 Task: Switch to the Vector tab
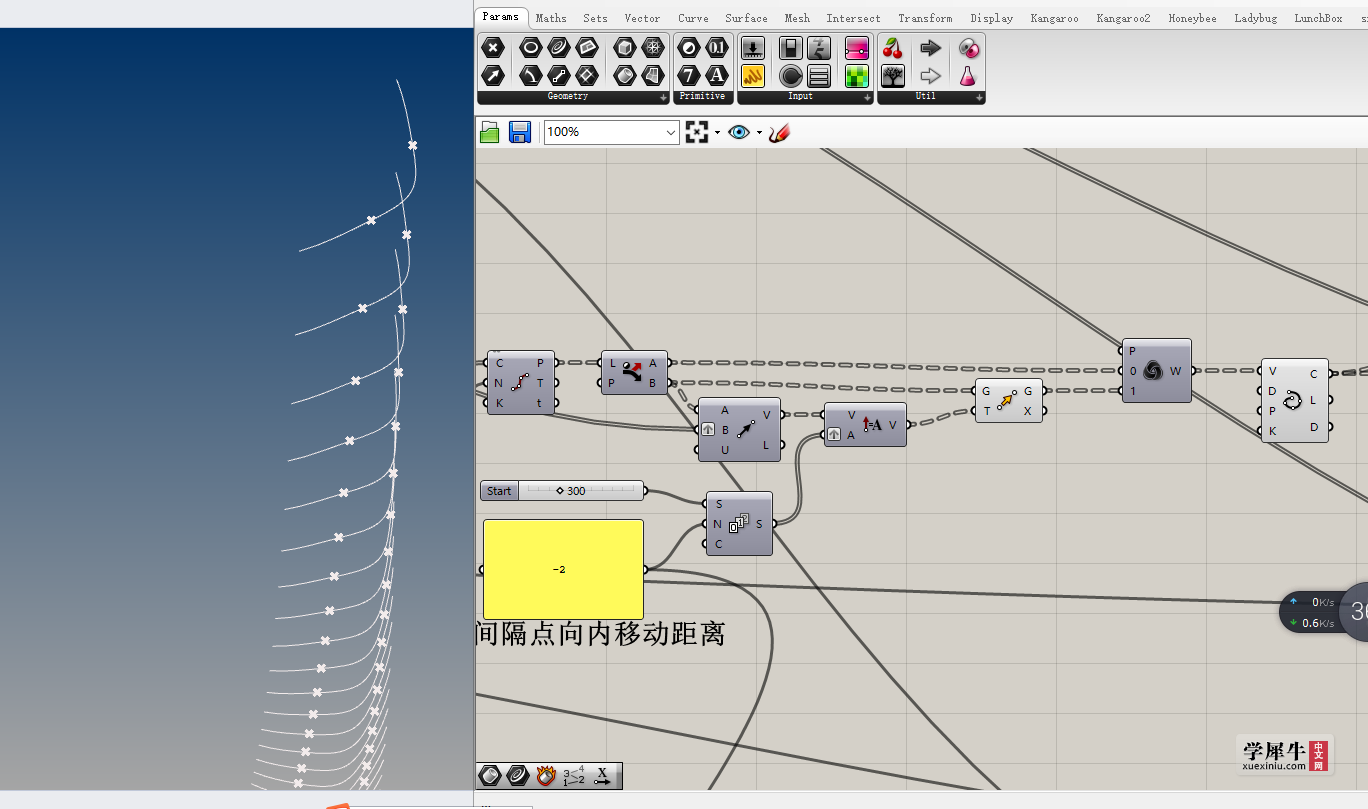click(x=642, y=18)
